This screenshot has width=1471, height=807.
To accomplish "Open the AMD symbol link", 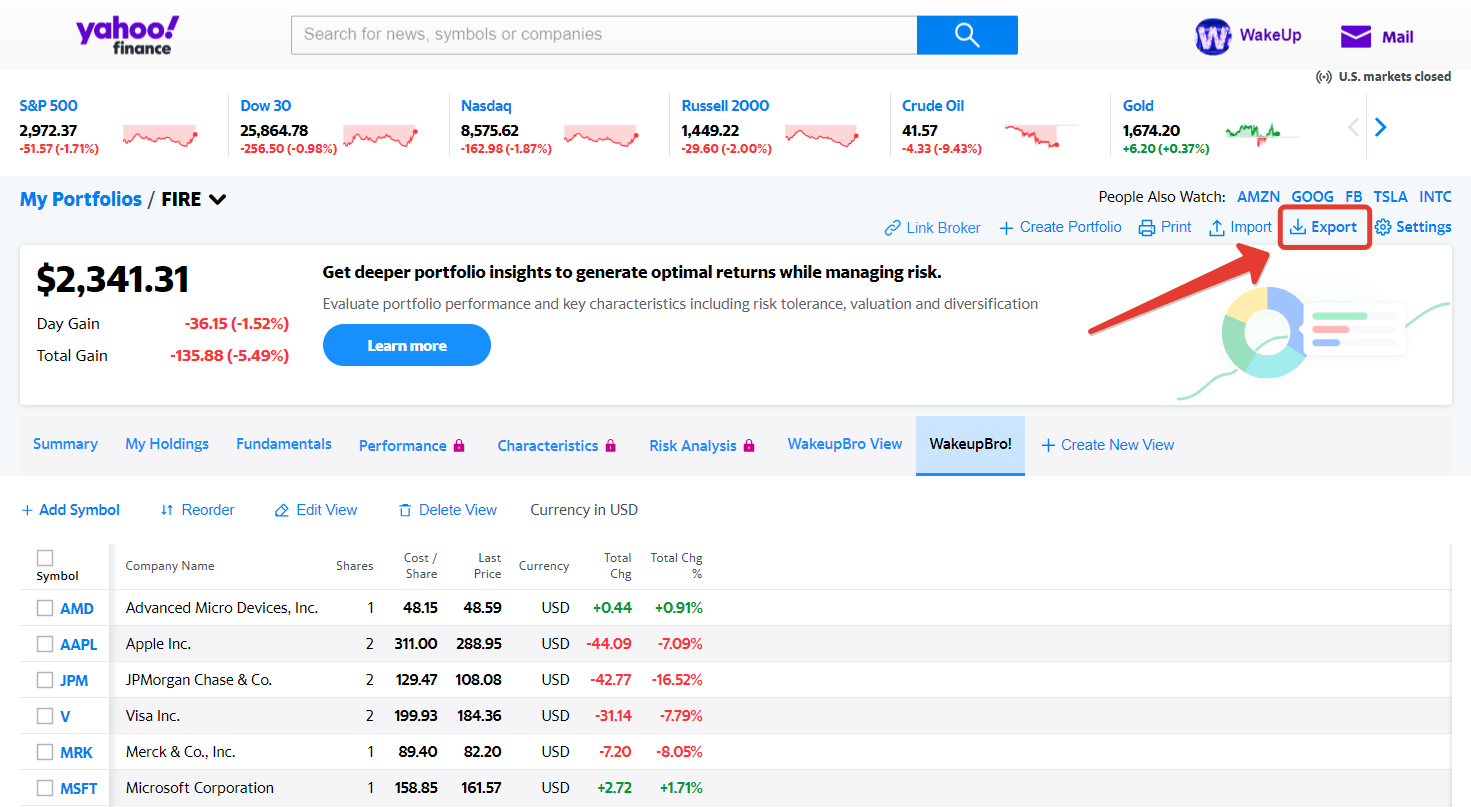I will pyautogui.click(x=77, y=608).
